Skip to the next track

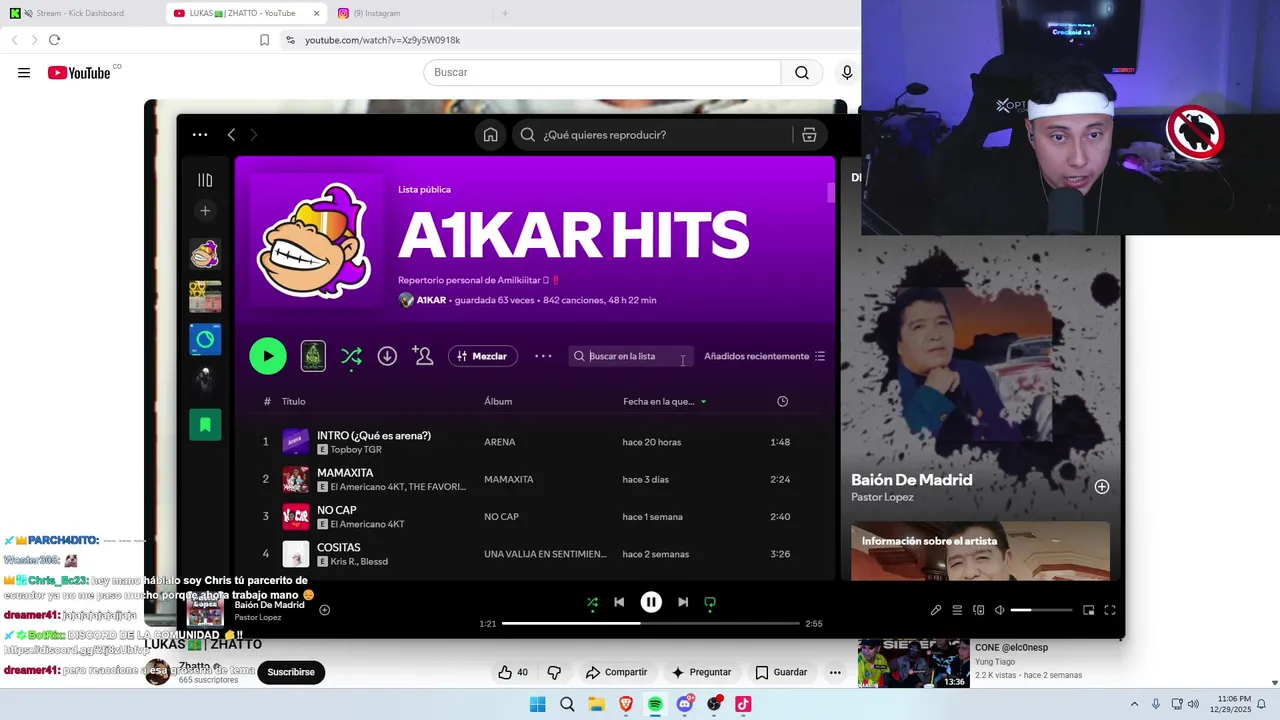pos(683,602)
